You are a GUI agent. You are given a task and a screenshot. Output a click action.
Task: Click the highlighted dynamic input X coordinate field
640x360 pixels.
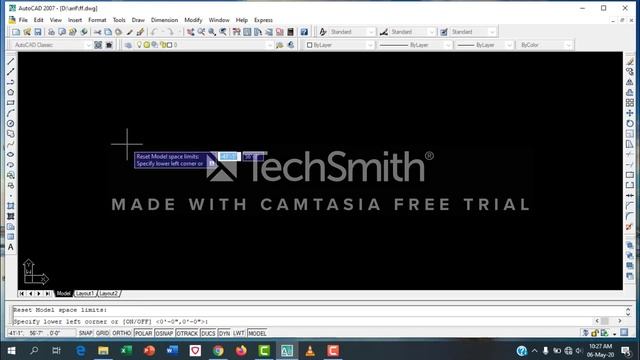click(x=229, y=156)
